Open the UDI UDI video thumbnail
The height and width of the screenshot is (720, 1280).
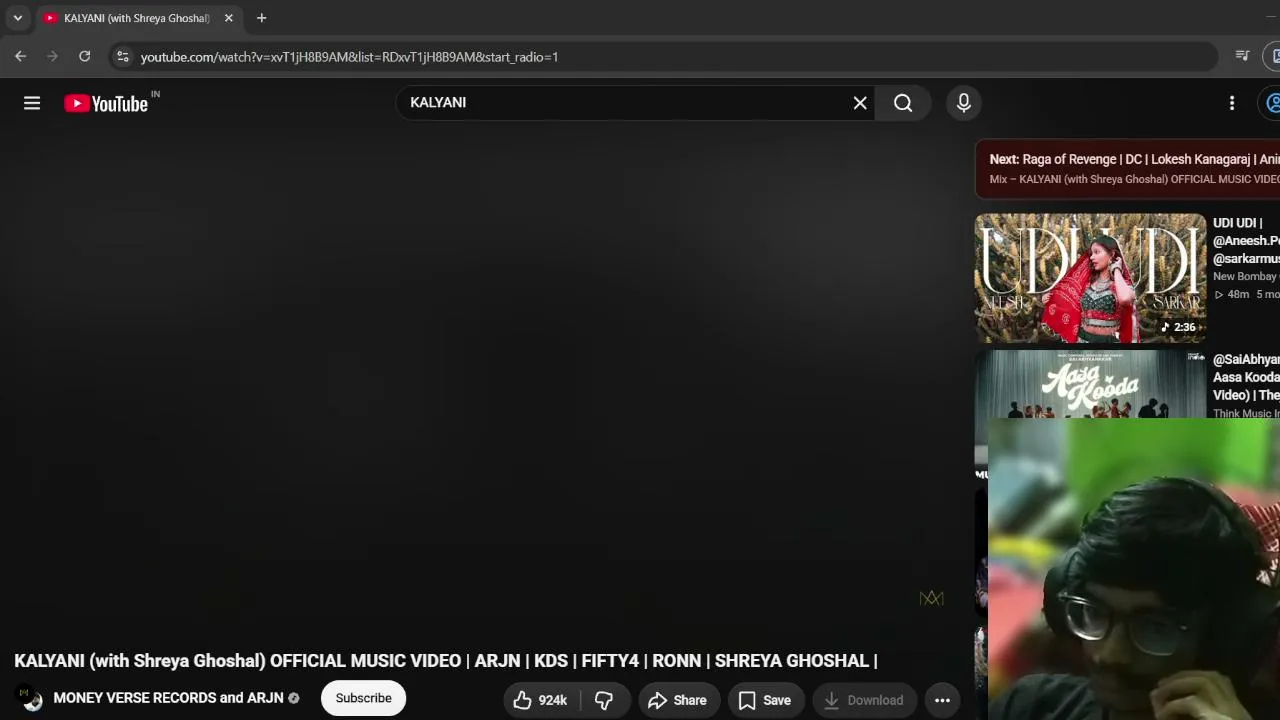1090,278
